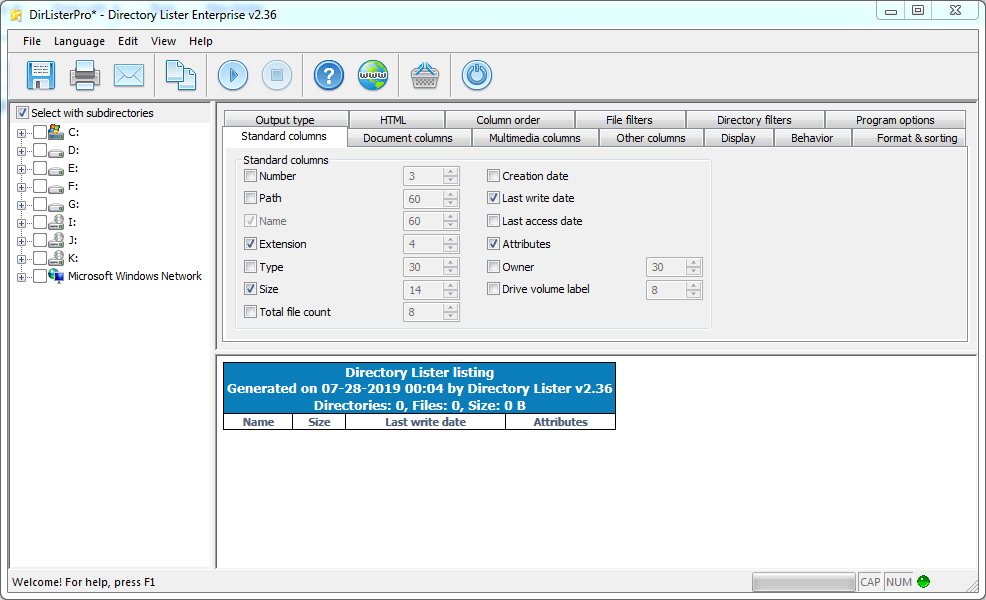This screenshot has width=986, height=600.
Task: Expand the Microsoft Windows Network node
Action: coord(21,277)
